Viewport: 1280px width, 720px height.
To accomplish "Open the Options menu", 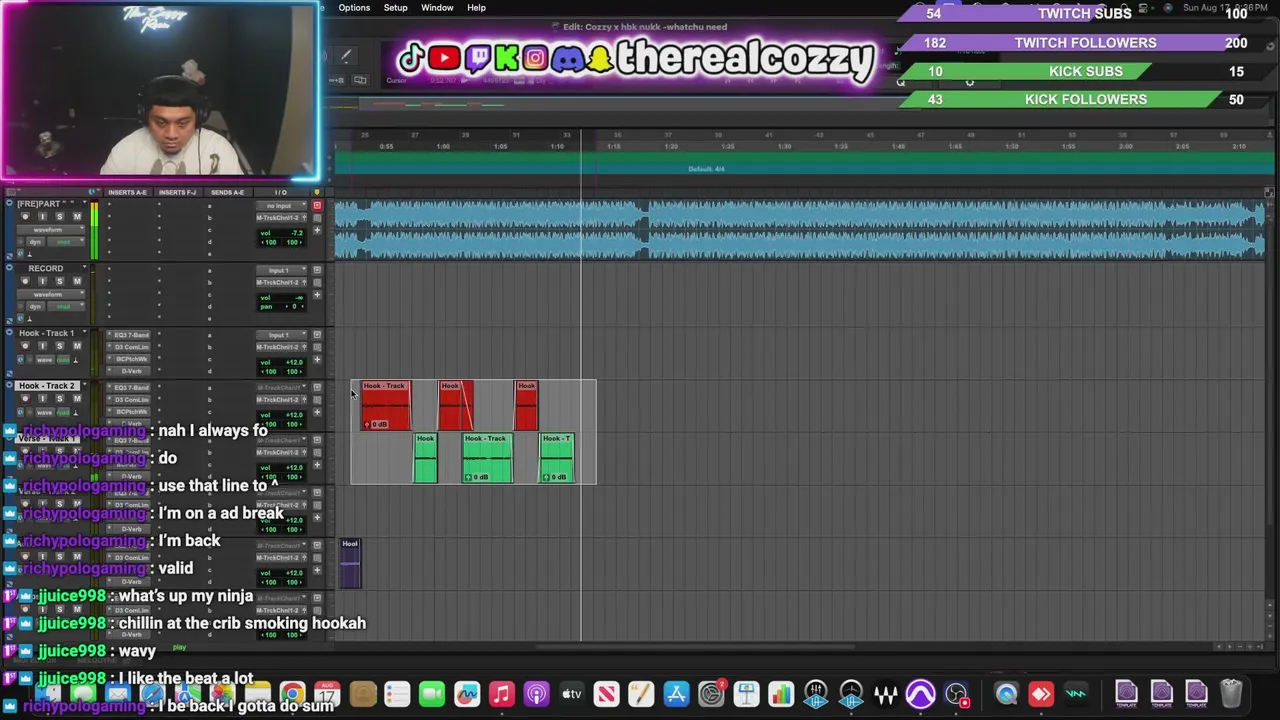I will 354,7.
